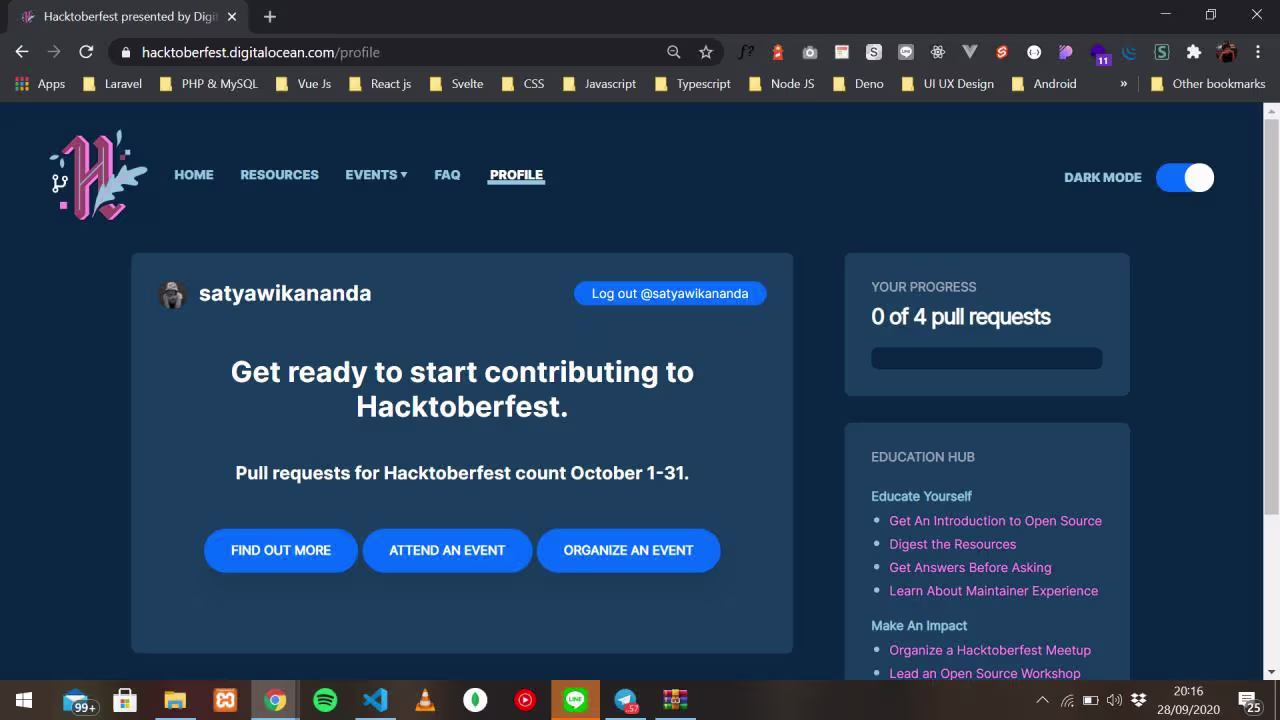This screenshot has height=720, width=1280.
Task: Open YouTube Music from taskbar
Action: click(525, 700)
